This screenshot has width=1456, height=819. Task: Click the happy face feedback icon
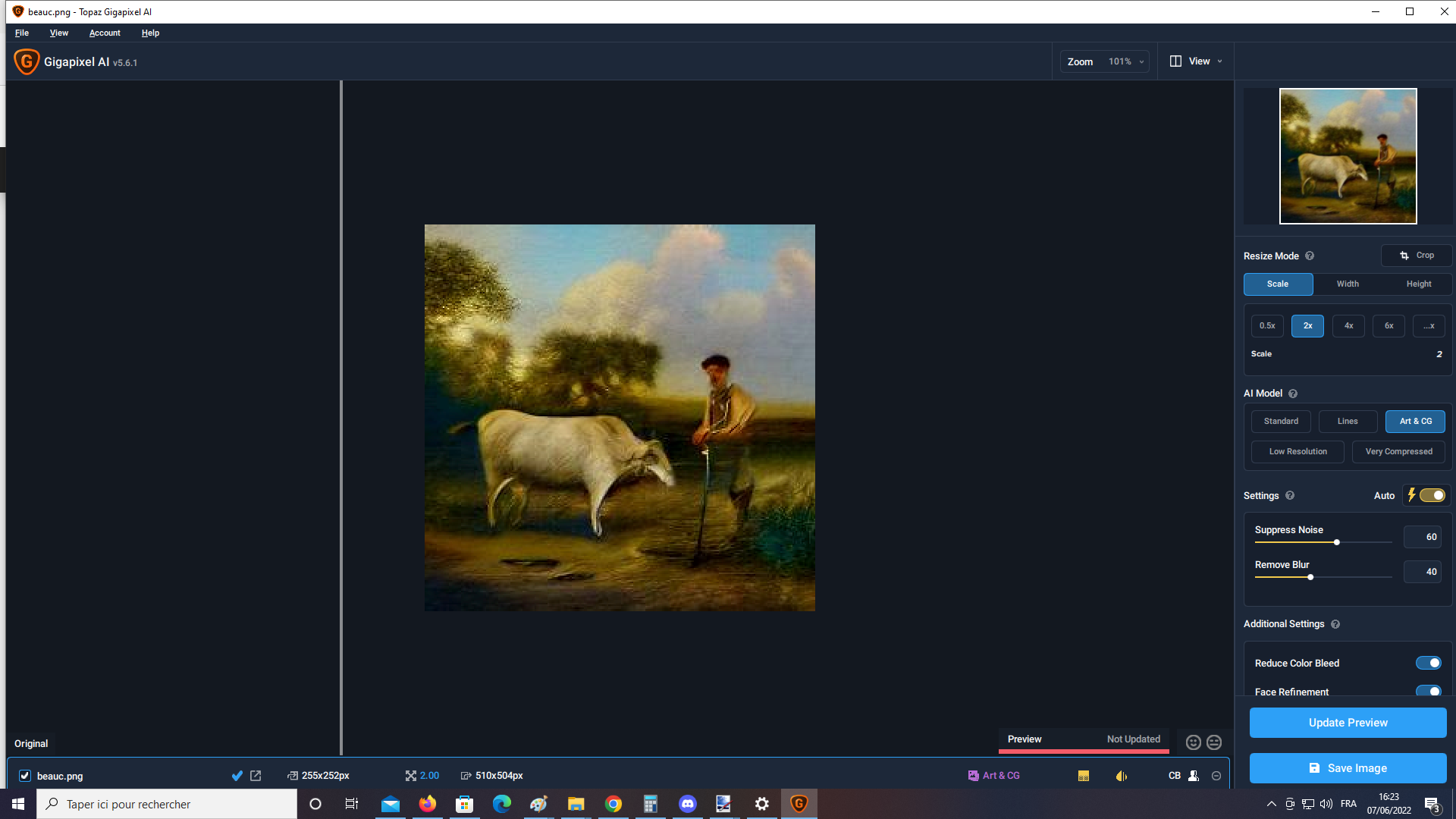[x=1193, y=742]
